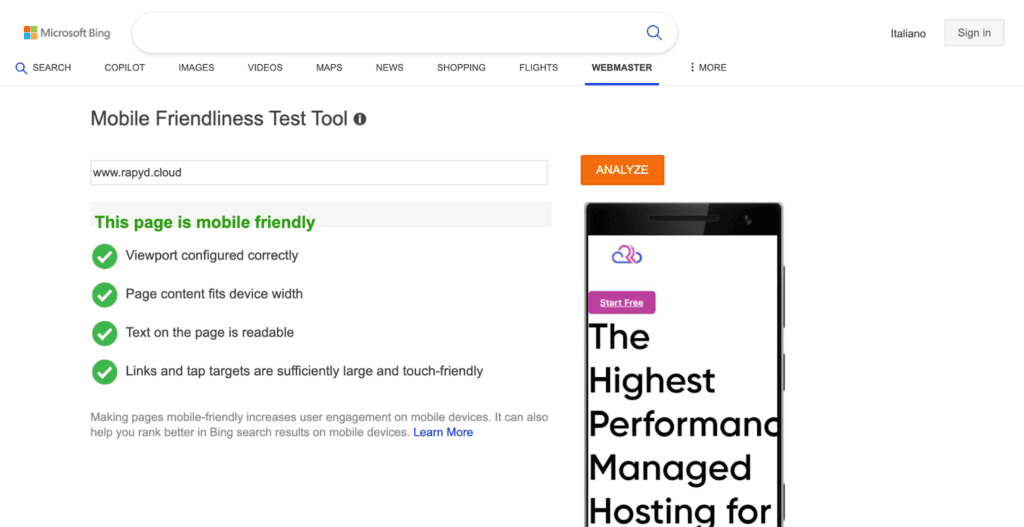Click green checkmark next to Viewport configured correctly
This screenshot has width=1024, height=527.
(x=104, y=256)
